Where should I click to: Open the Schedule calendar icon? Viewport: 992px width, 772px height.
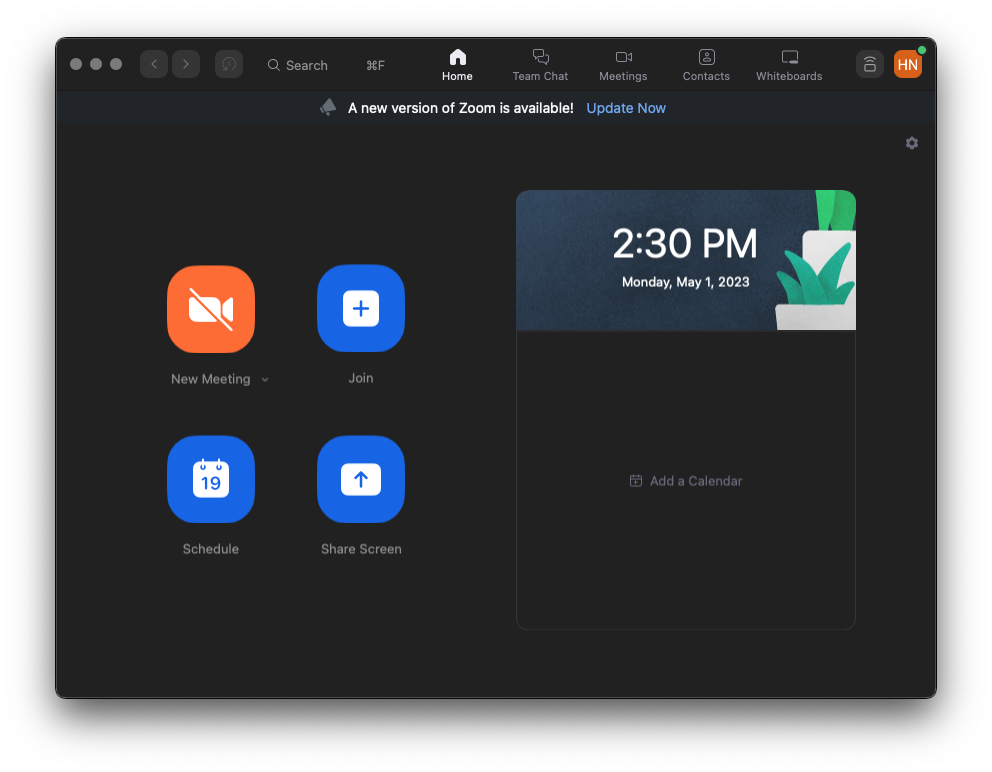point(211,479)
